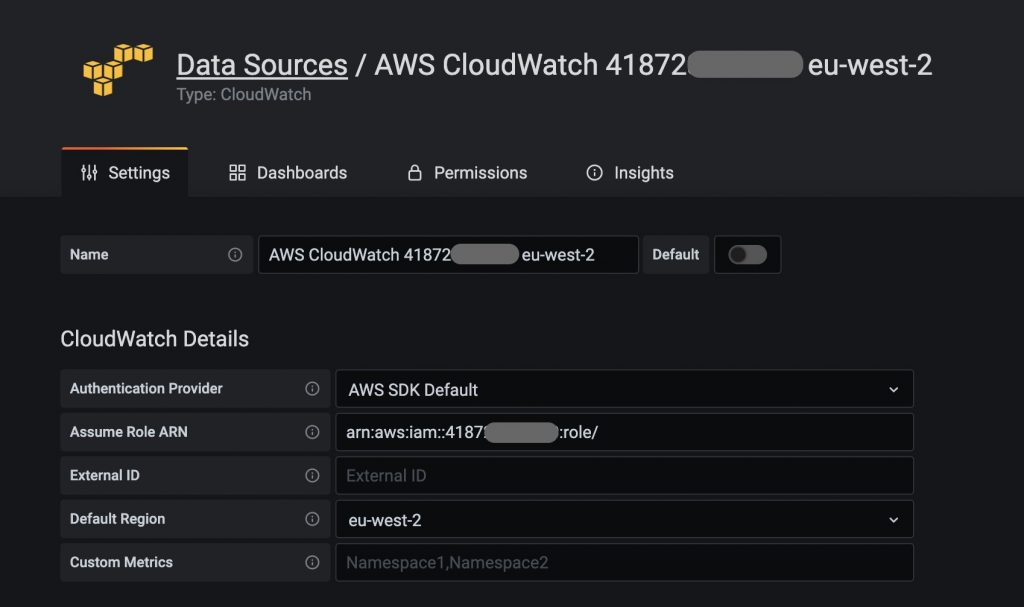This screenshot has width=1024, height=607.
Task: Click the 'Custom Metrics' field label
Action: coord(121,562)
